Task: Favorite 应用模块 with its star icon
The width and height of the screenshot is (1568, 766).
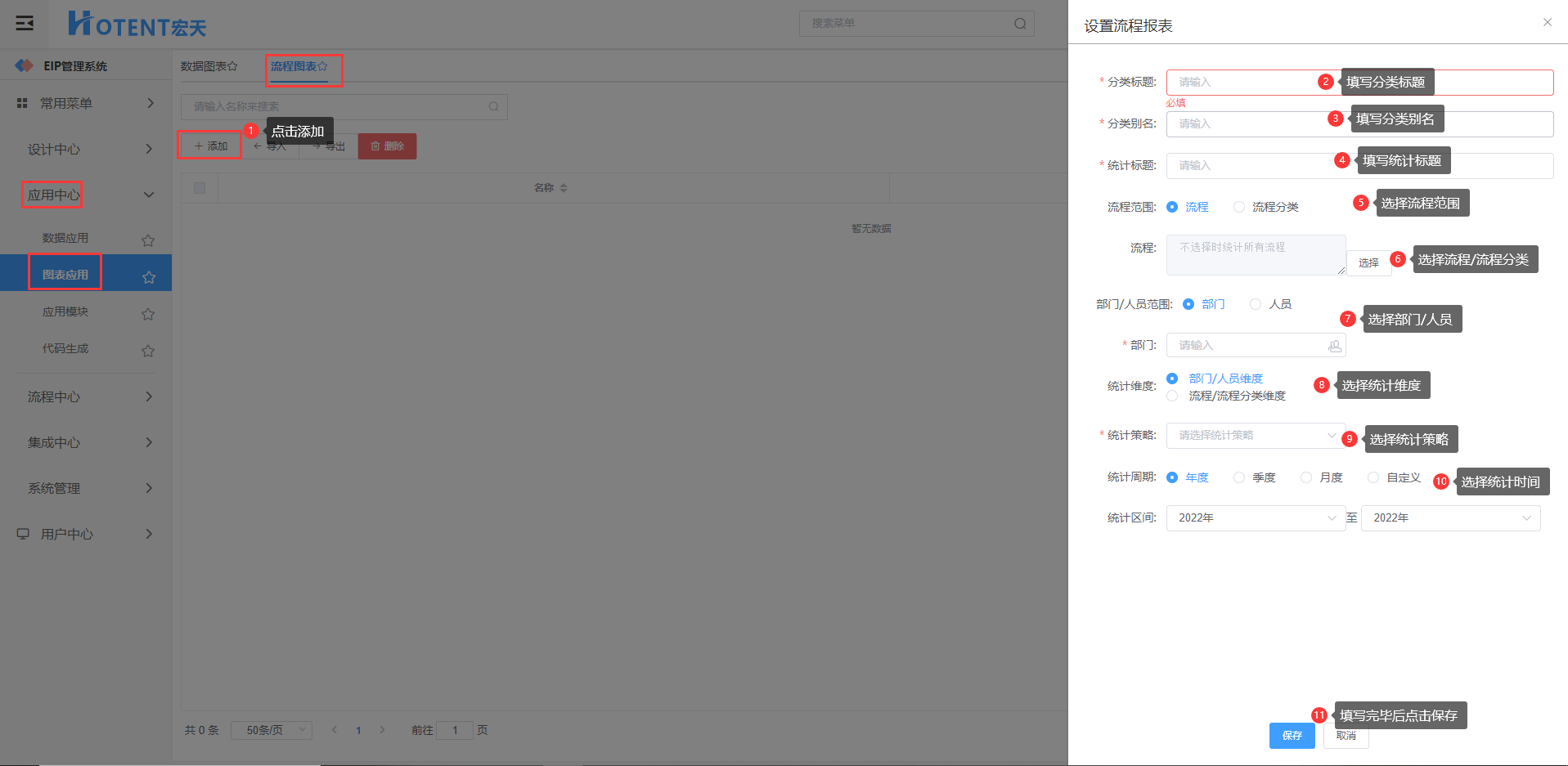Action: coord(148,314)
